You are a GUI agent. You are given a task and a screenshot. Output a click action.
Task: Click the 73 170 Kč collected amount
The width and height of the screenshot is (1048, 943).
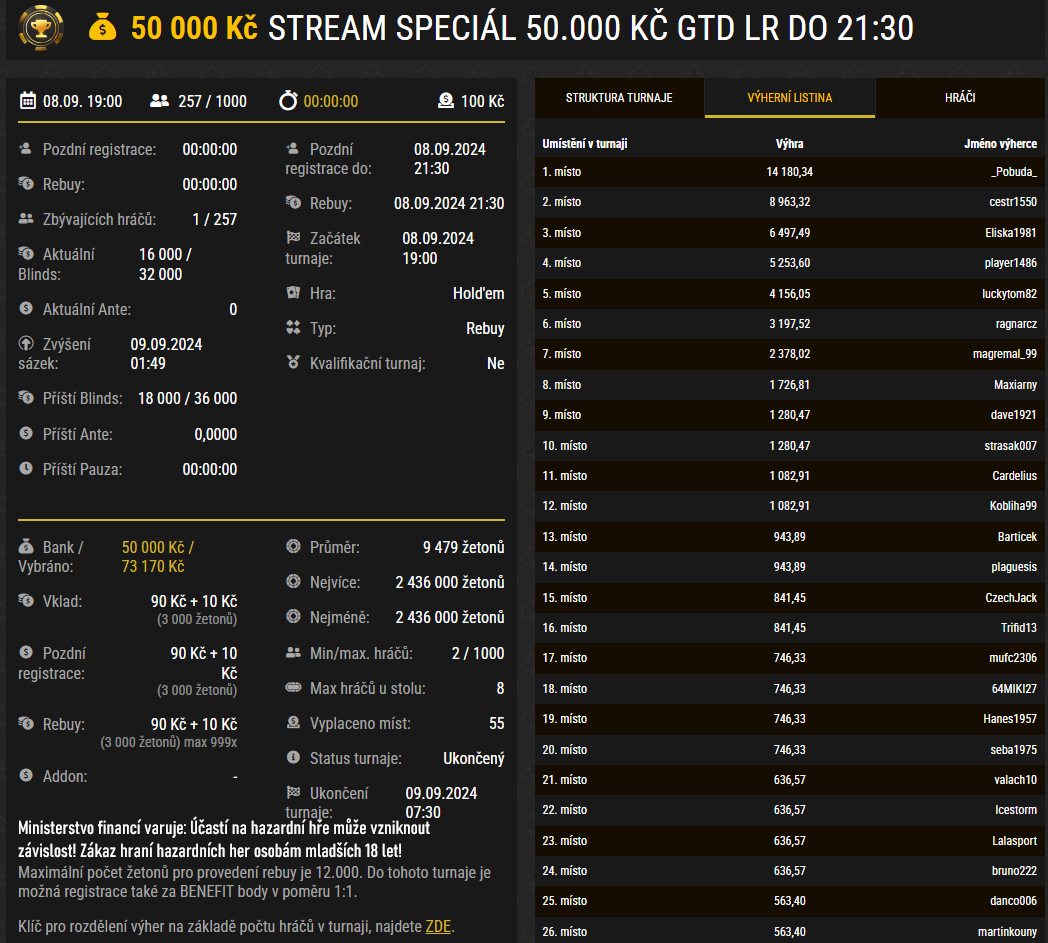tap(153, 566)
